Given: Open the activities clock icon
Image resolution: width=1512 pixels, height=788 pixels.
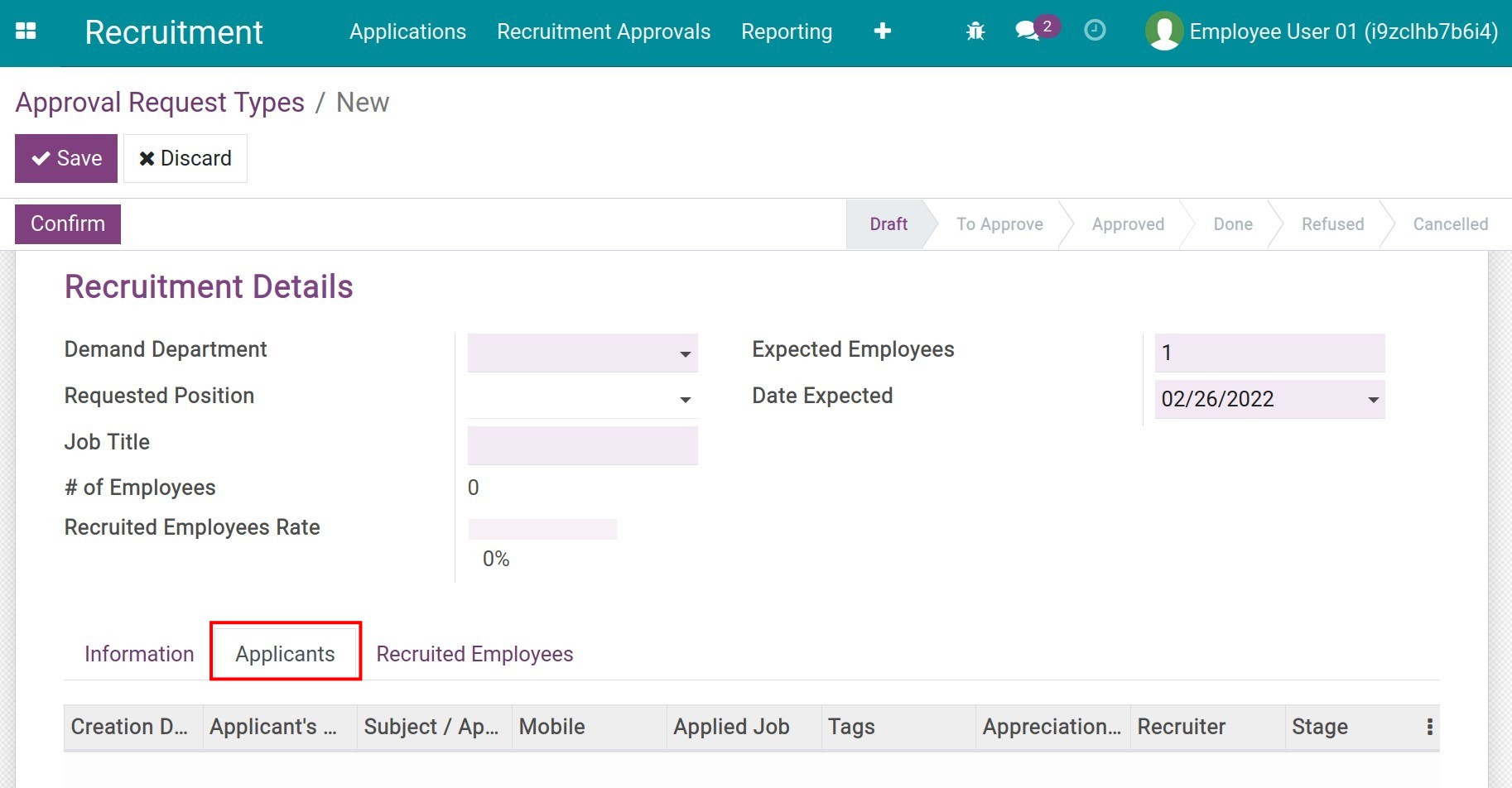Looking at the screenshot, I should click(1095, 31).
